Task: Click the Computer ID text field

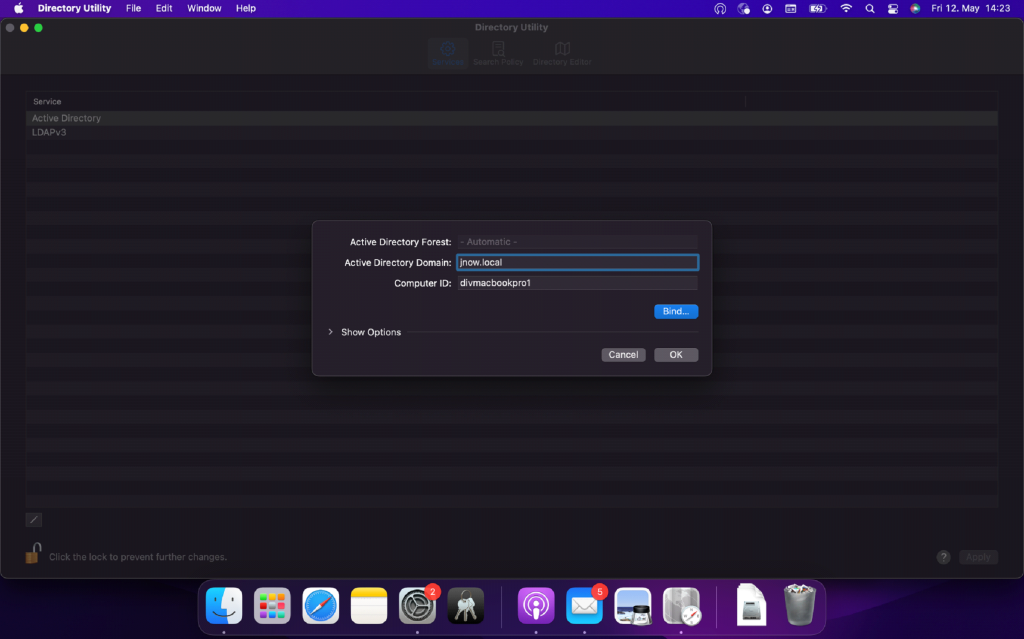Action: tap(577, 283)
